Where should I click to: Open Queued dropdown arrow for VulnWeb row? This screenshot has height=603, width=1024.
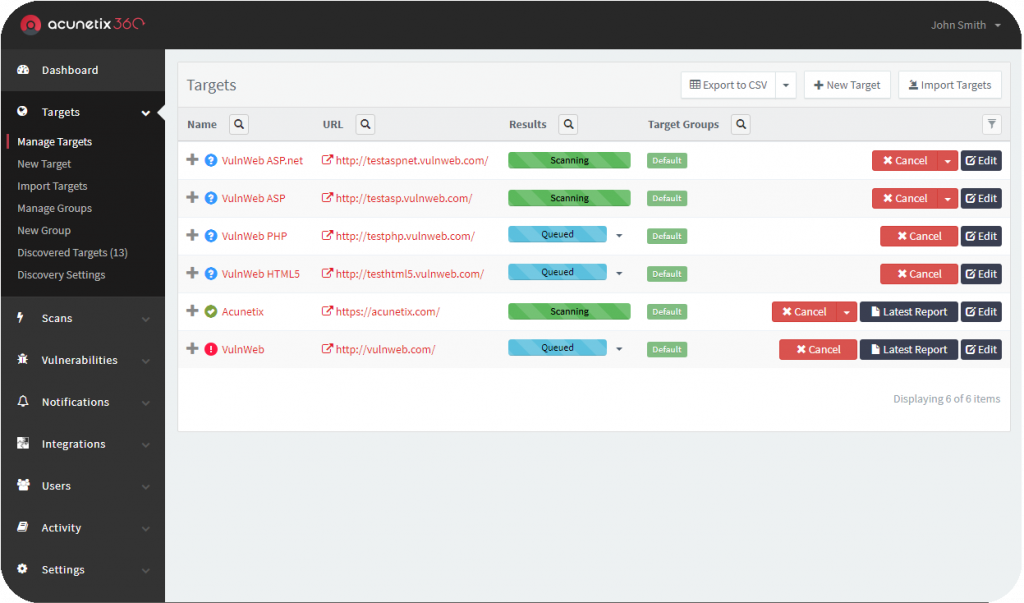point(619,349)
